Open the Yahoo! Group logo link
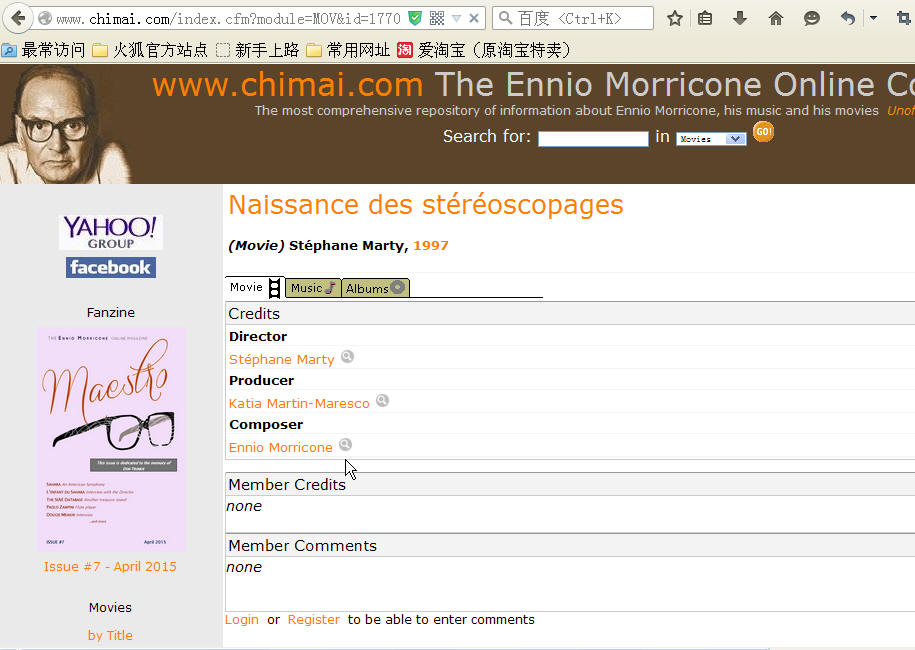Screen dimensions: 915x650 point(110,232)
